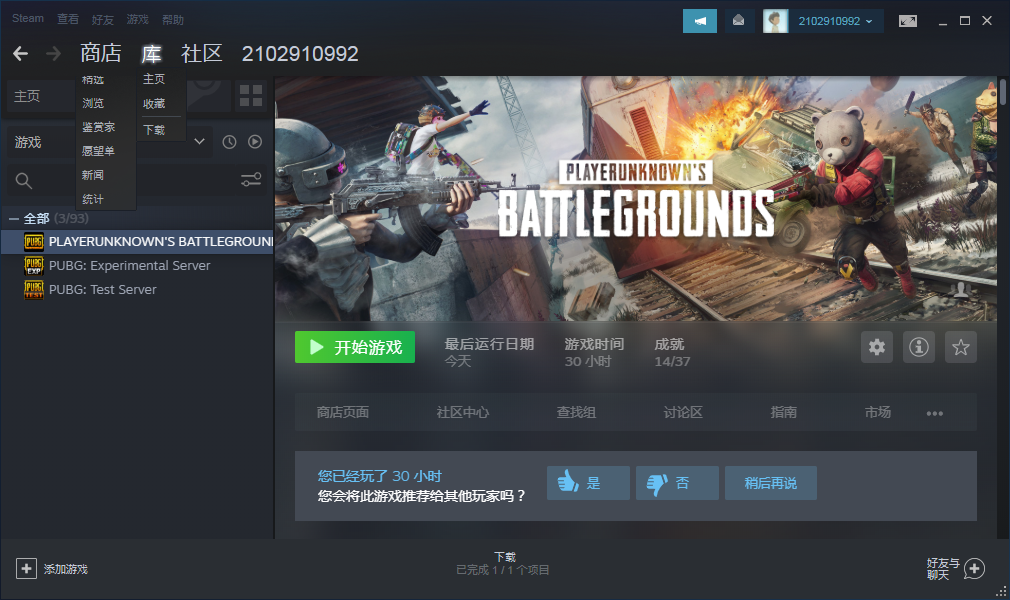Screen dimensions: 1010x600
Task: Open the 好友 menu
Action: (102, 20)
